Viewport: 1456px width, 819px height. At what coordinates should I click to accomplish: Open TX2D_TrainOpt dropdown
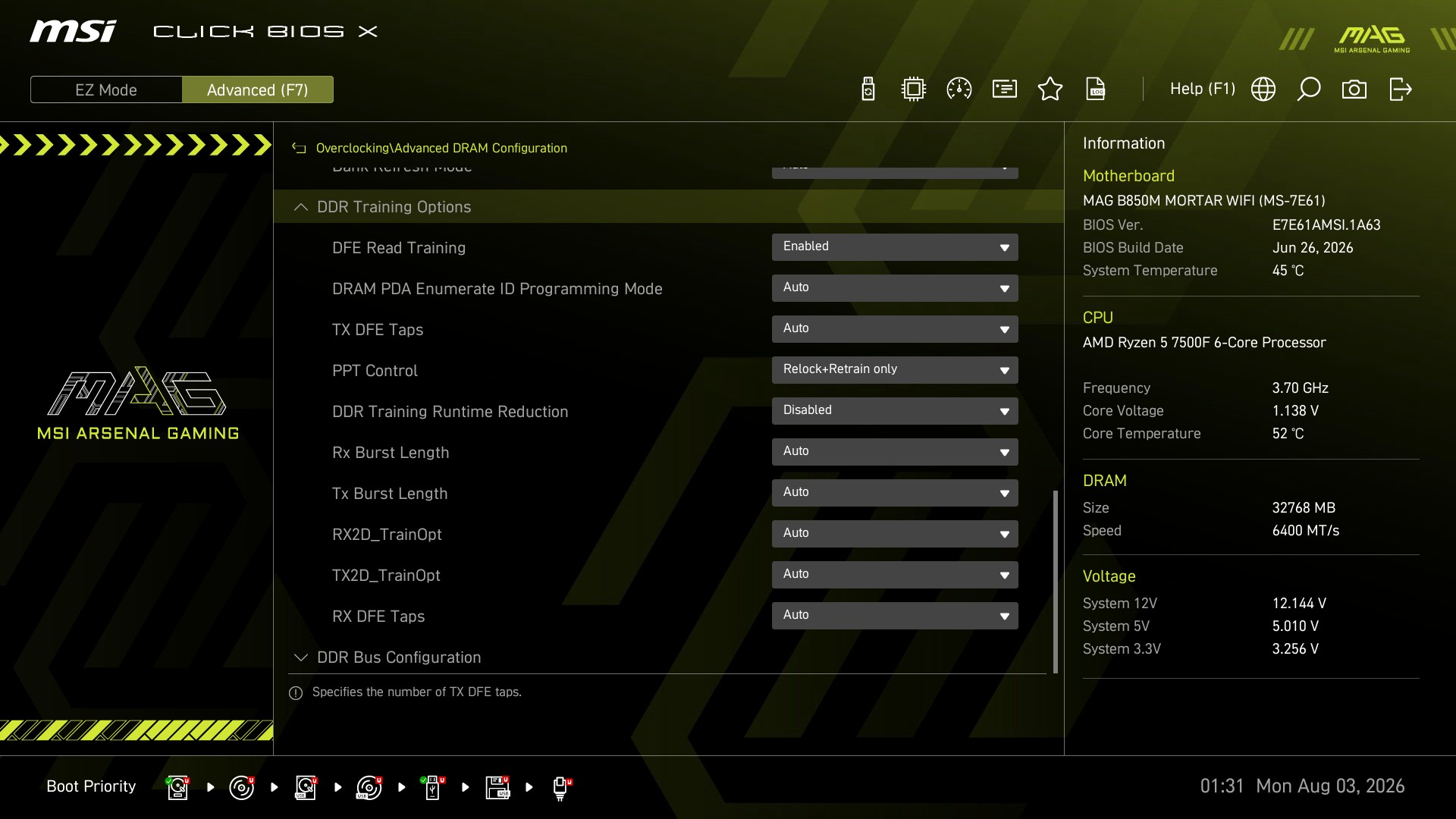pos(895,575)
